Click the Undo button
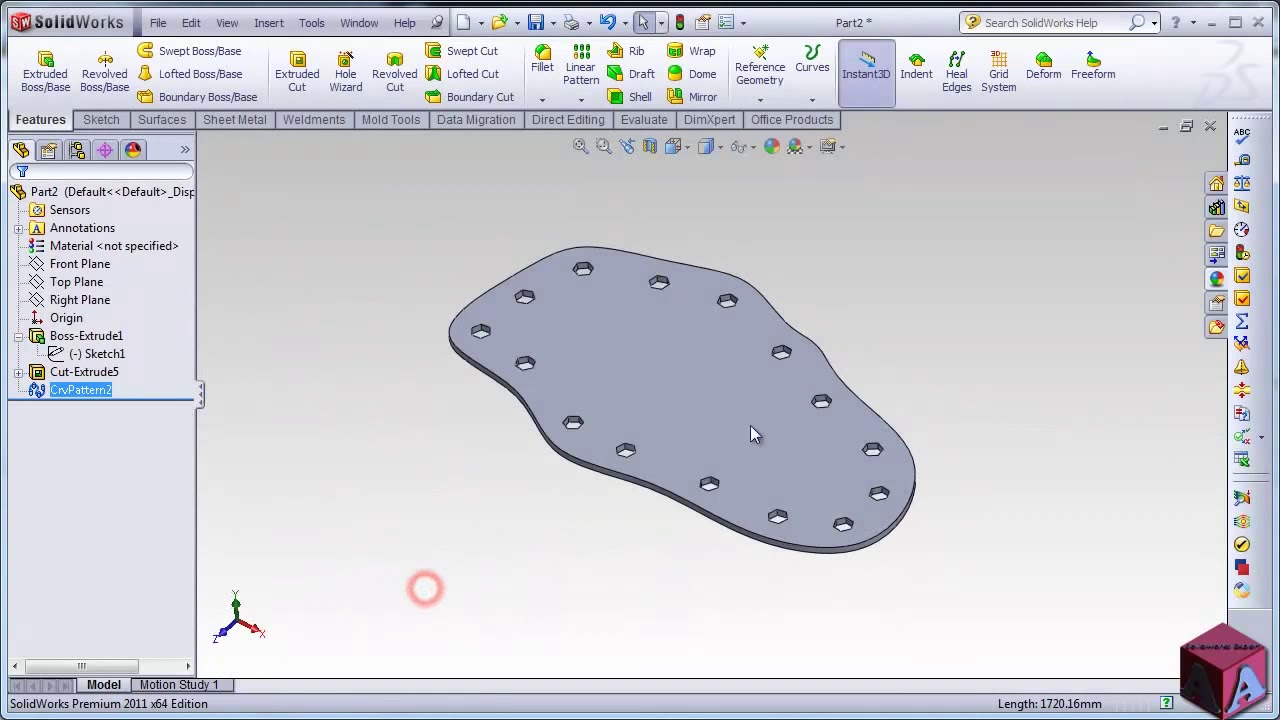Image resolution: width=1280 pixels, height=720 pixels. [x=607, y=23]
